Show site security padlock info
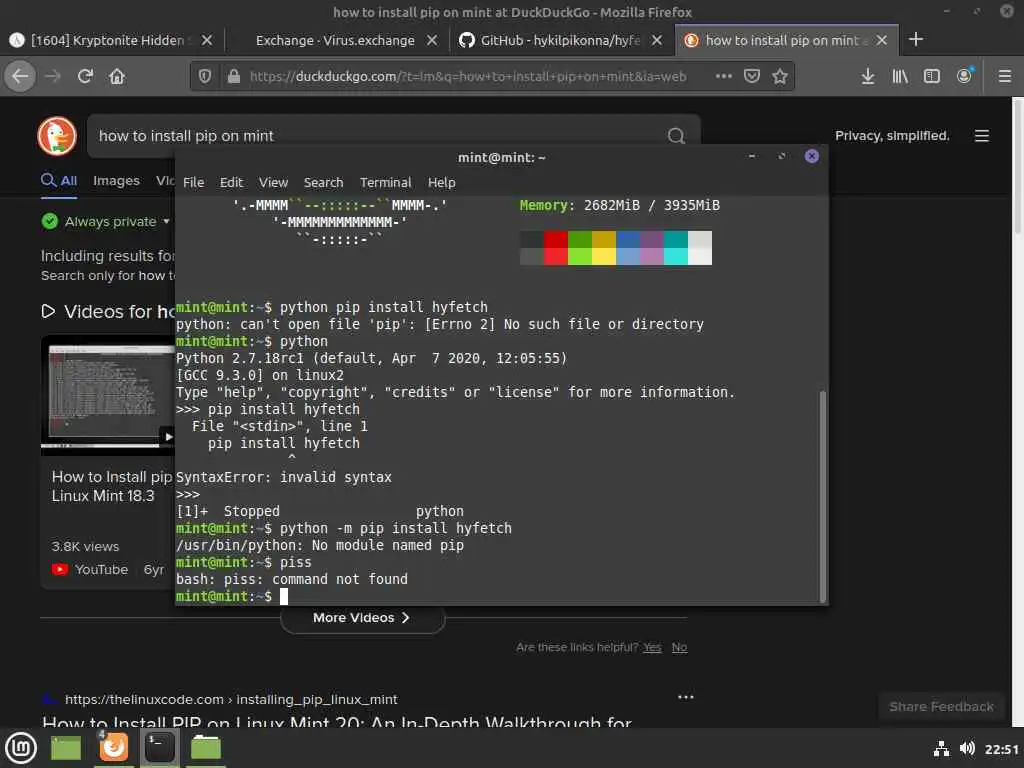 [x=234, y=76]
